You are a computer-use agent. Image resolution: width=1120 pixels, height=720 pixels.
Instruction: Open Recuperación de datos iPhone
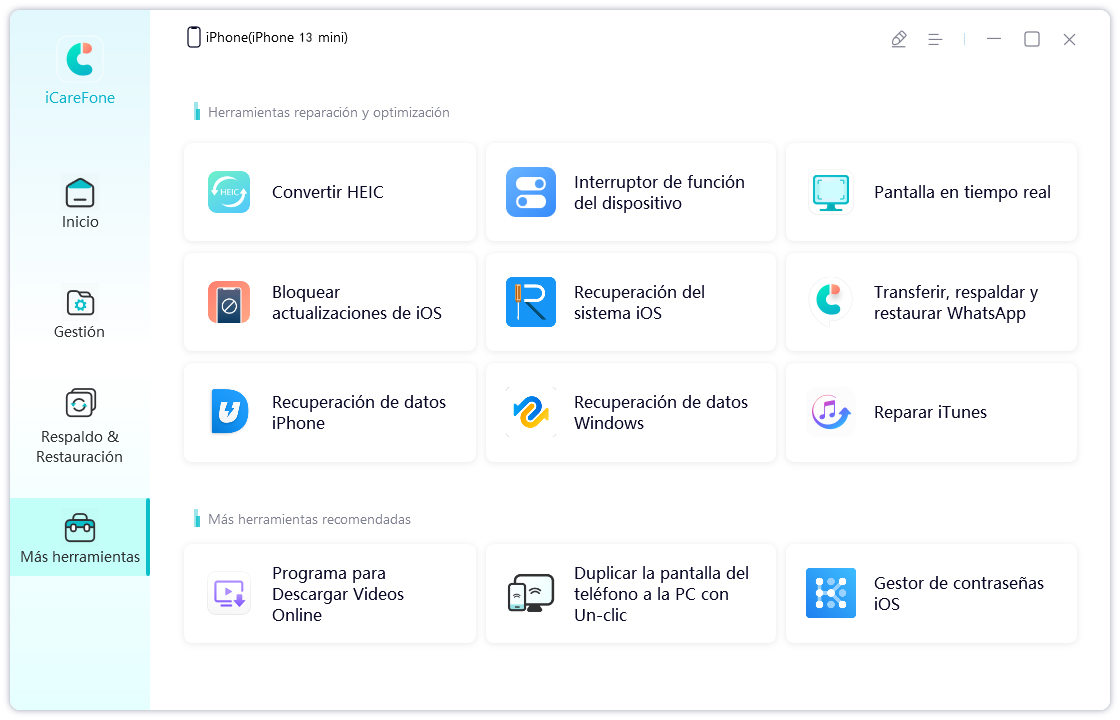[x=330, y=412]
